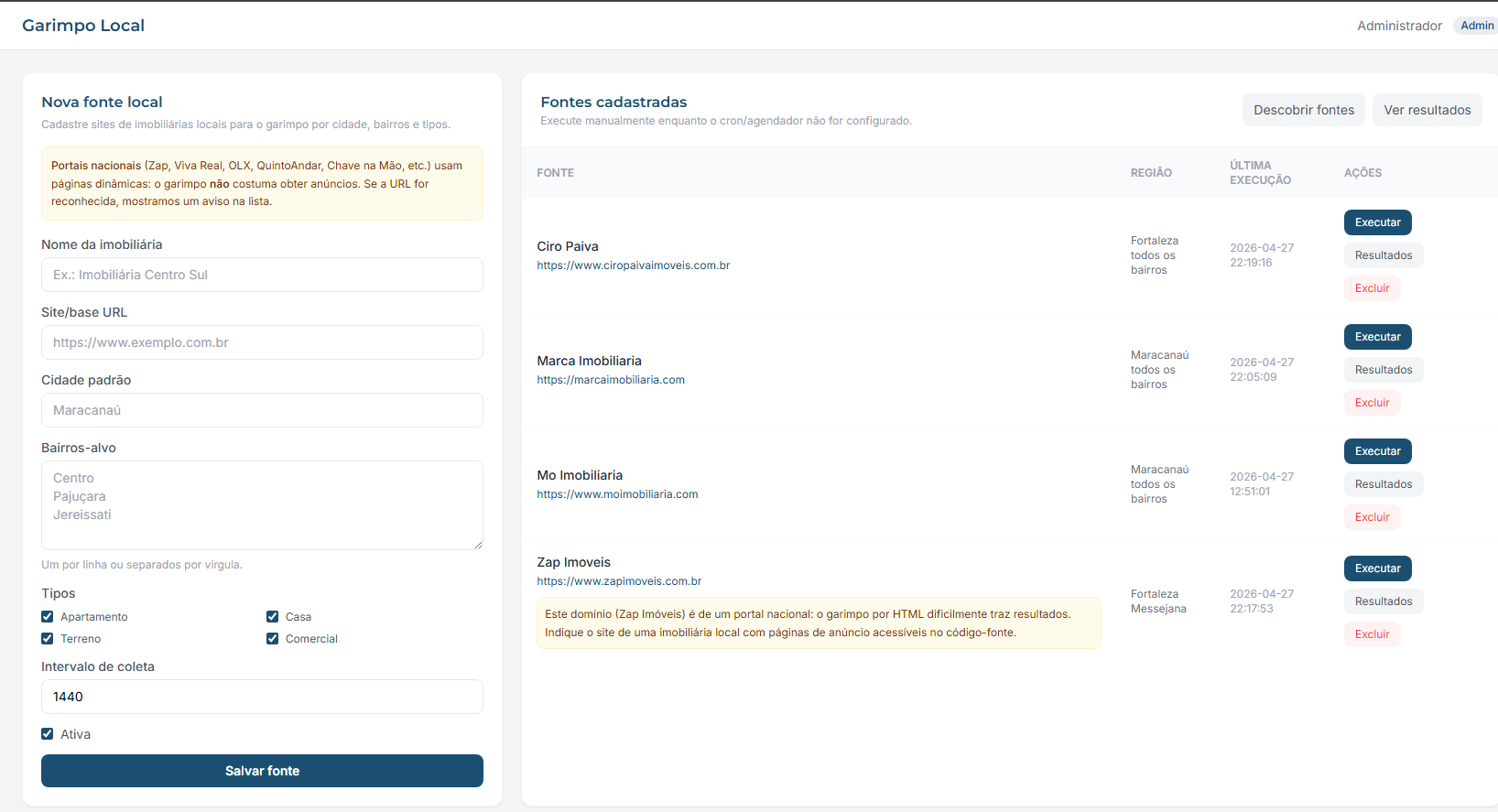
Task: Click the ÚLTIMA EXECUÇÃO column header
Action: click(x=1260, y=173)
